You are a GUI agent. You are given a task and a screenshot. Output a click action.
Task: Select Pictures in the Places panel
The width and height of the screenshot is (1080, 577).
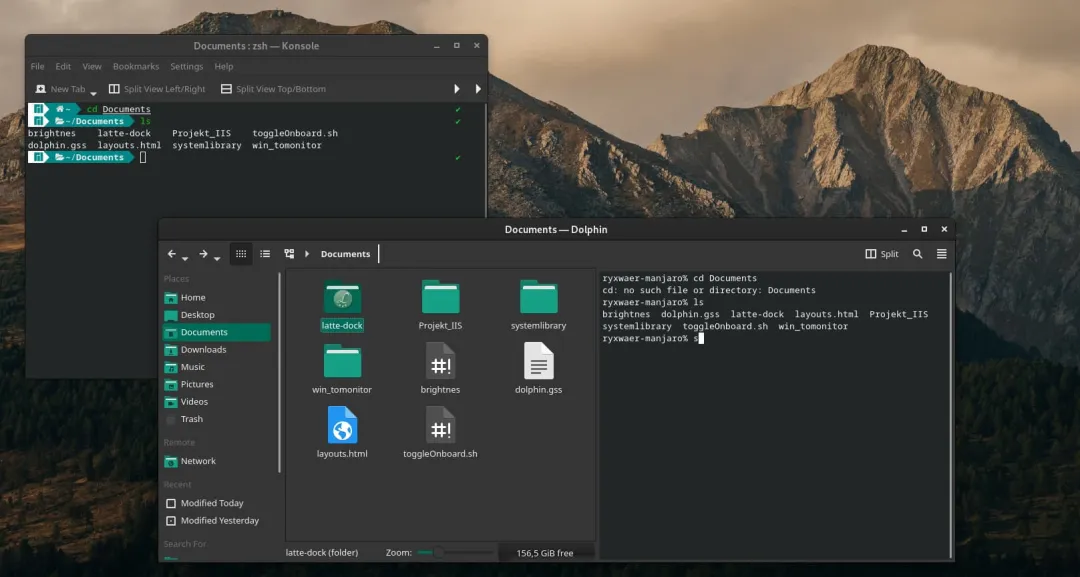coord(217,384)
